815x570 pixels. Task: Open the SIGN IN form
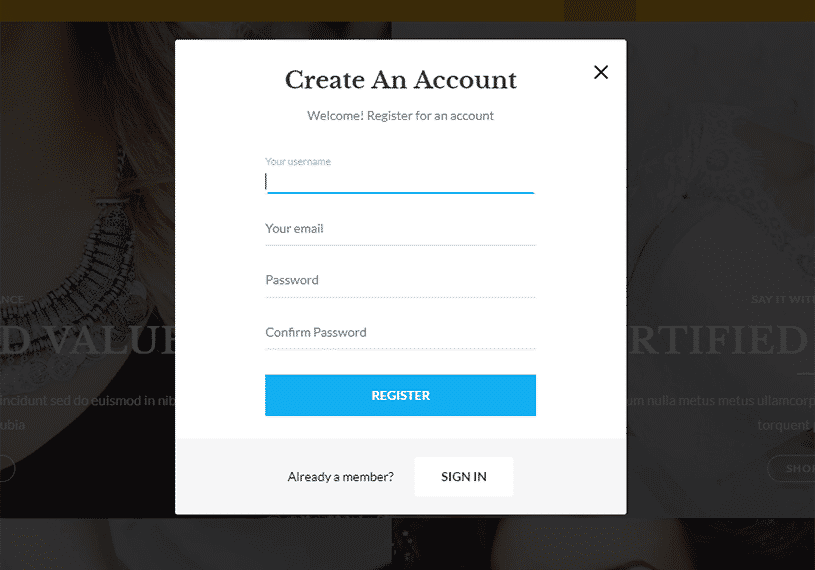[x=464, y=476]
